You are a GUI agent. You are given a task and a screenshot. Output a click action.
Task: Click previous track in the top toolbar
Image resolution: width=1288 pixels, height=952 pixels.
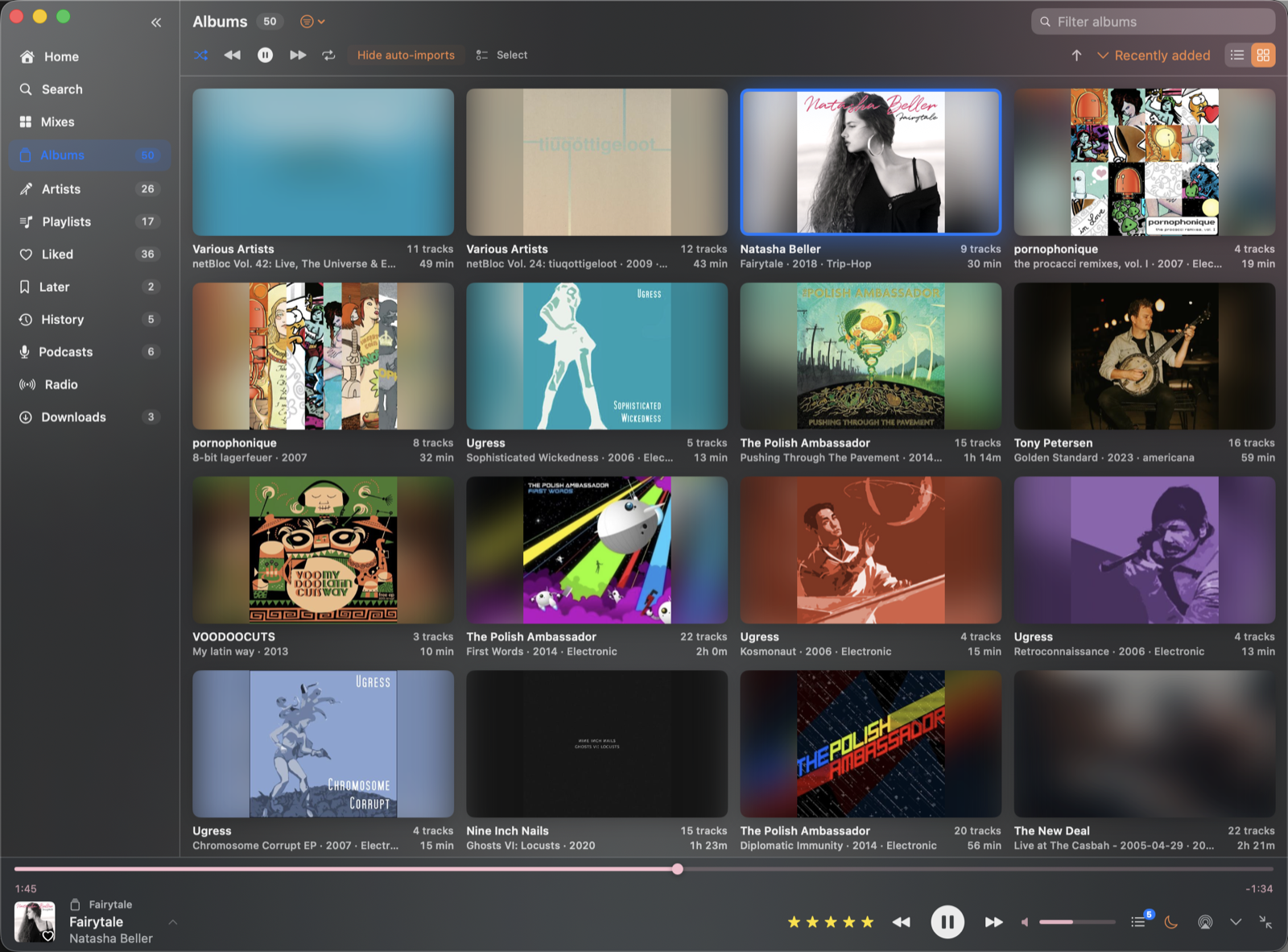[x=233, y=55]
